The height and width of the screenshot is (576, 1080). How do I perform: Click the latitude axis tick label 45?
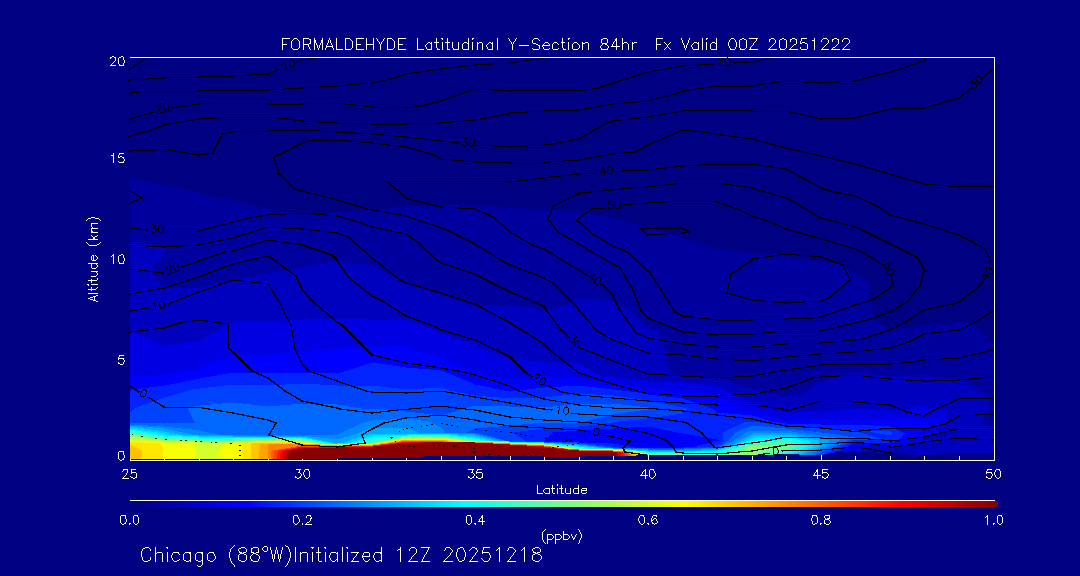click(x=820, y=473)
